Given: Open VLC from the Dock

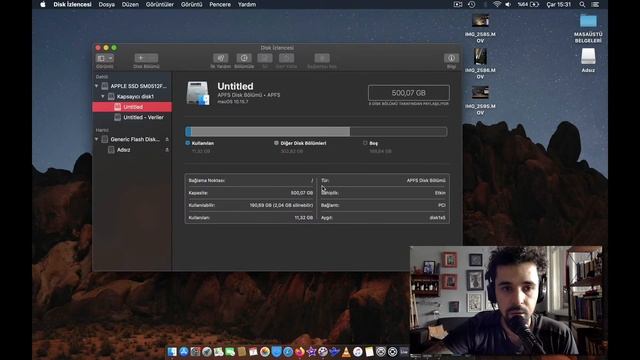Looking at the screenshot, I should 346,351.
